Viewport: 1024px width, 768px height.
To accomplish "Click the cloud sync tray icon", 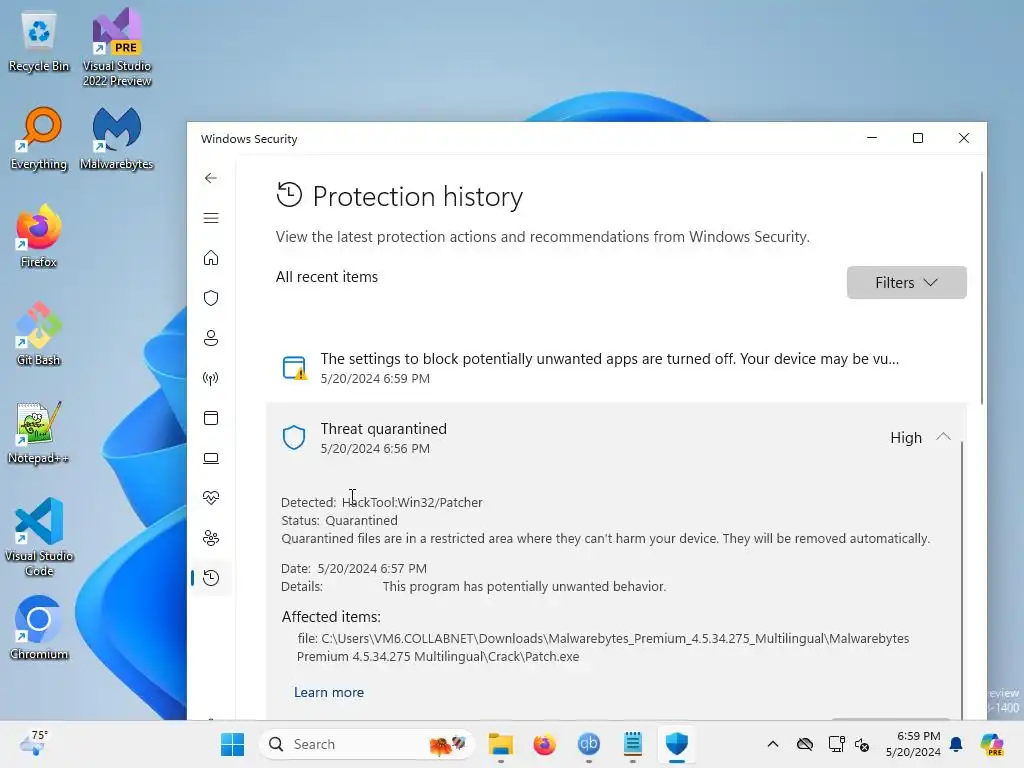I will (805, 744).
